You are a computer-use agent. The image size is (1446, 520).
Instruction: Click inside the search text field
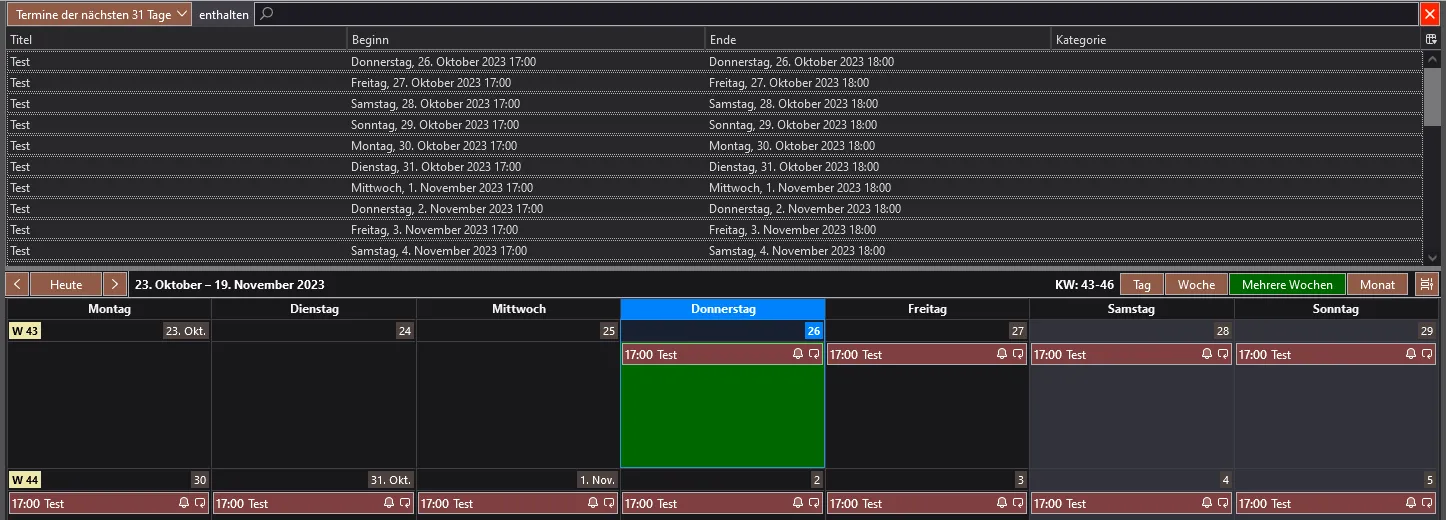point(837,14)
